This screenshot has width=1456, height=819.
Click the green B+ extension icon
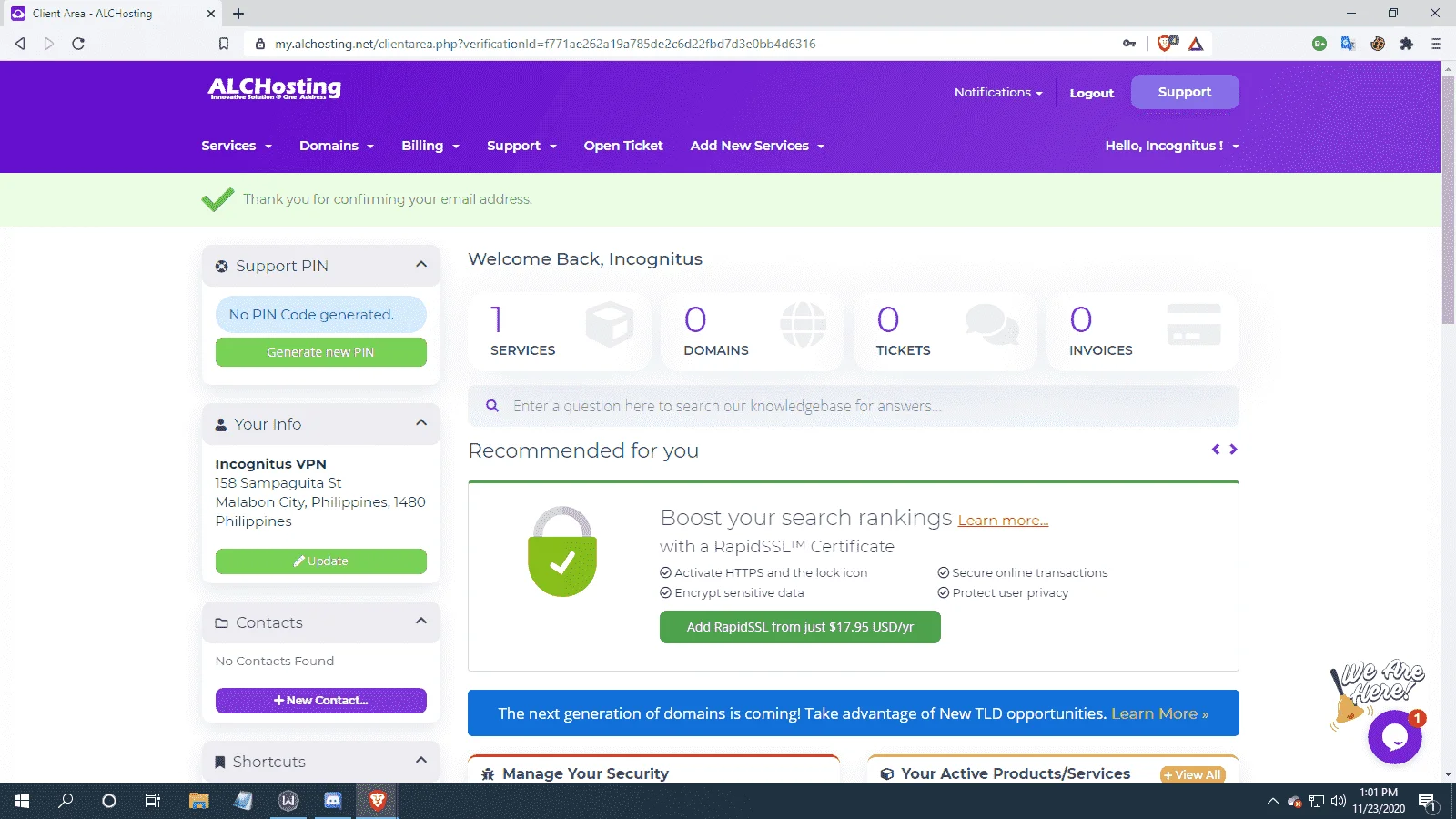coord(1319,44)
